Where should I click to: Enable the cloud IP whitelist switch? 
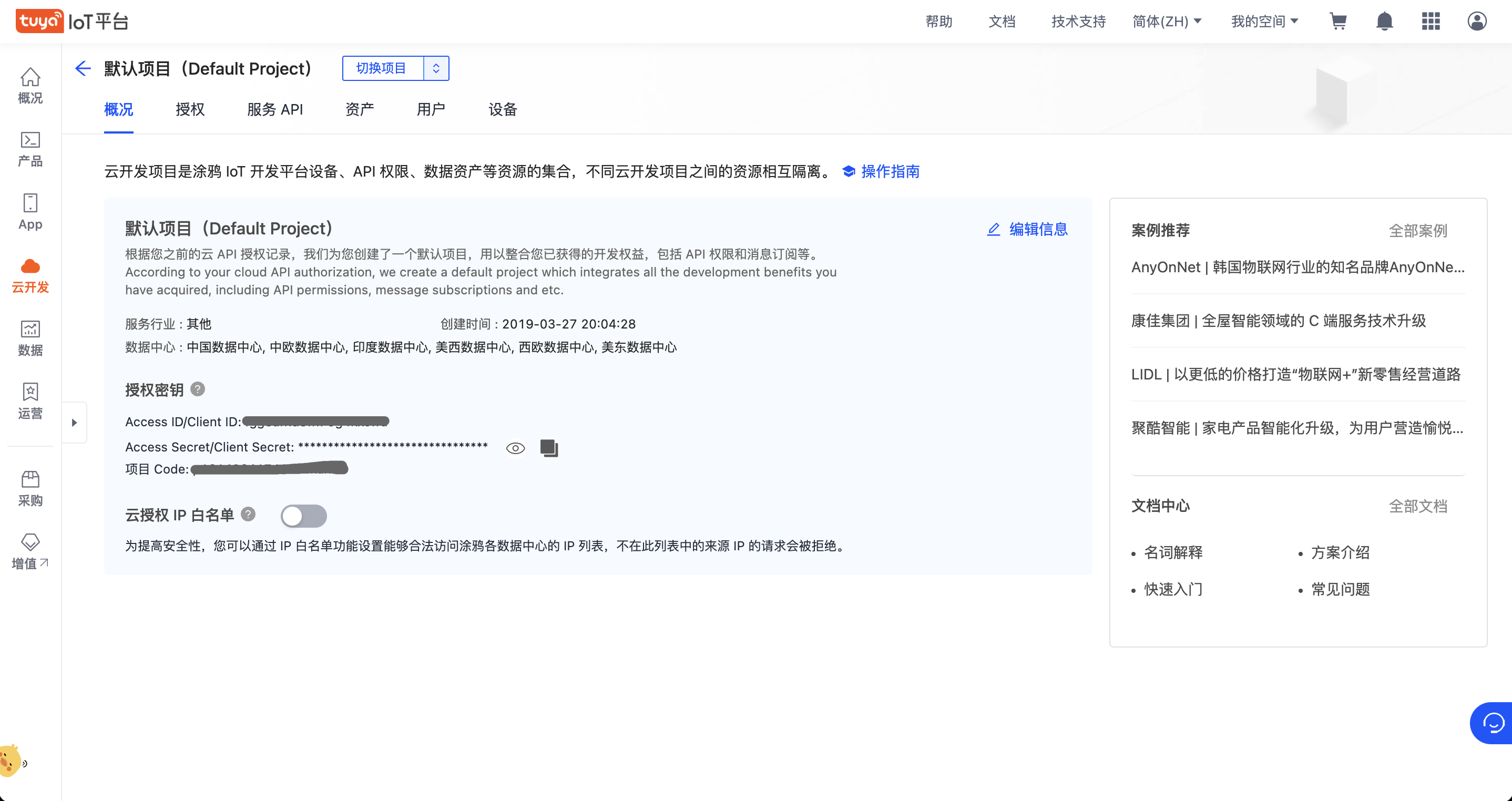tap(303, 516)
